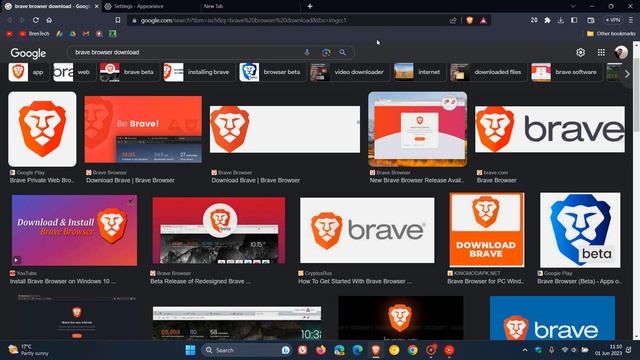This screenshot has height=360, width=640.
Task: Open the Brave Wallet icon
Action: (x=591, y=20)
